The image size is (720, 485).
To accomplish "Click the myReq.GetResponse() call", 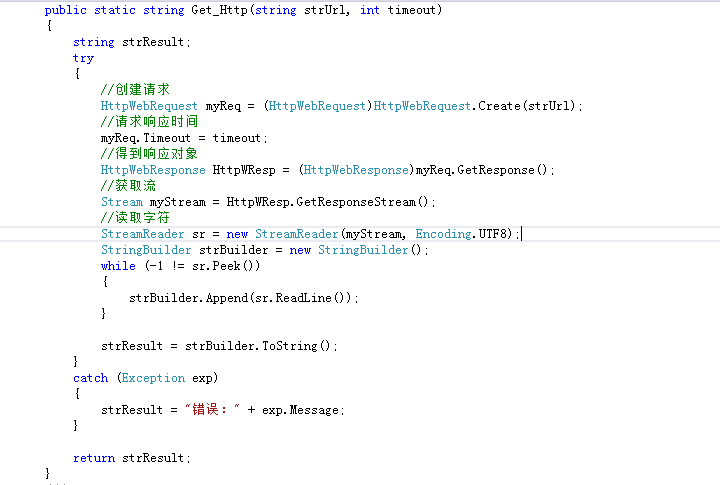I will (482, 170).
